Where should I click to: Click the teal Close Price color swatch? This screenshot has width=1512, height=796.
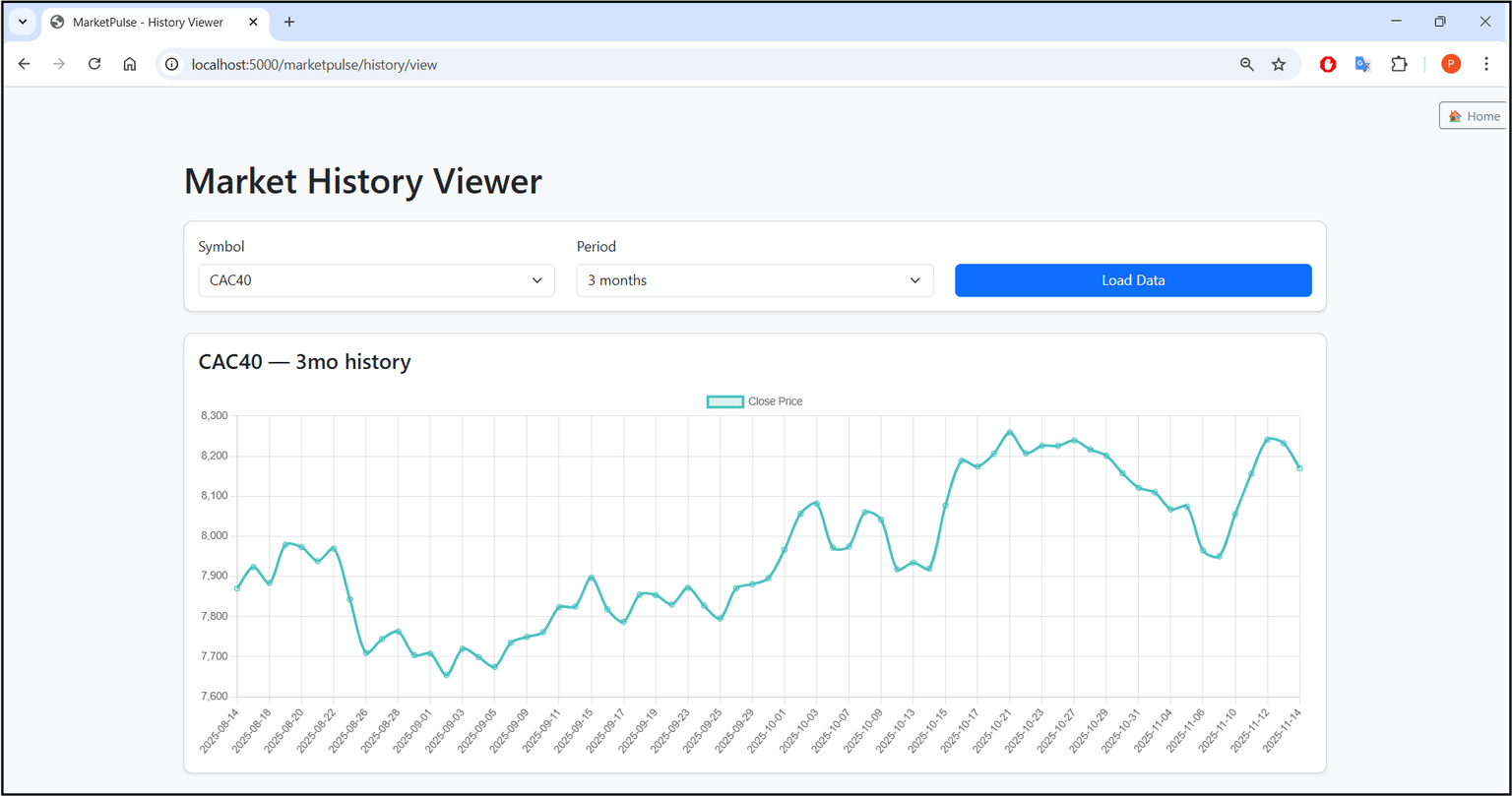pos(724,400)
